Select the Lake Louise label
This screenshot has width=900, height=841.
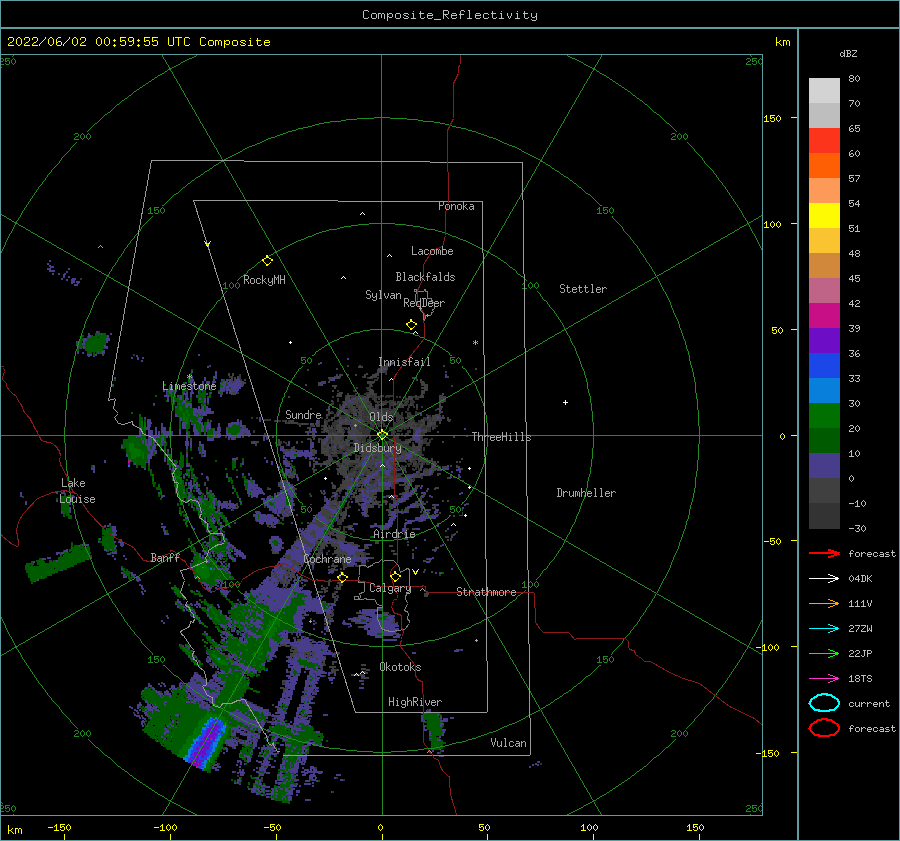tap(77, 491)
